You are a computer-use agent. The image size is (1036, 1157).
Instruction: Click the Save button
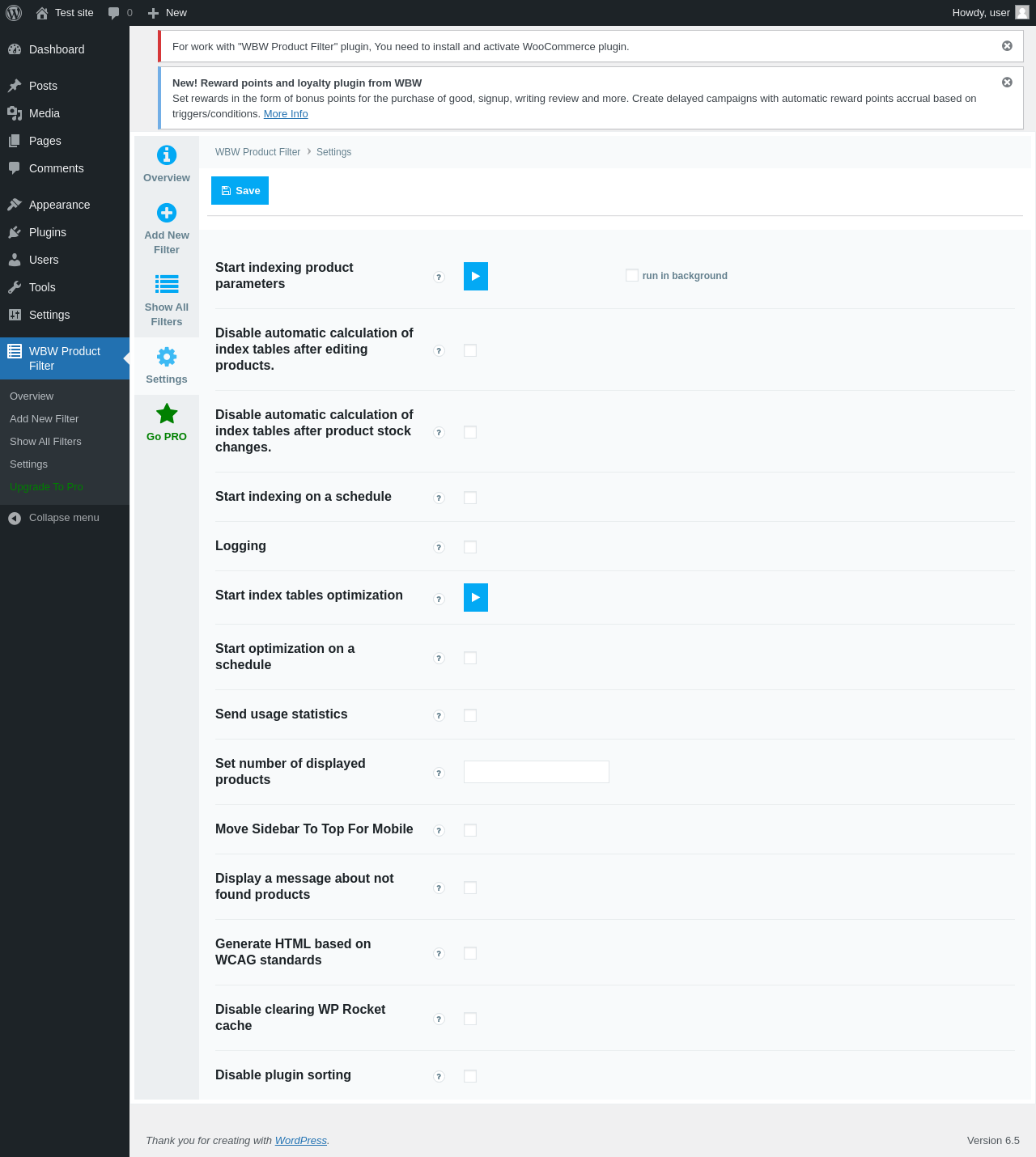240,191
